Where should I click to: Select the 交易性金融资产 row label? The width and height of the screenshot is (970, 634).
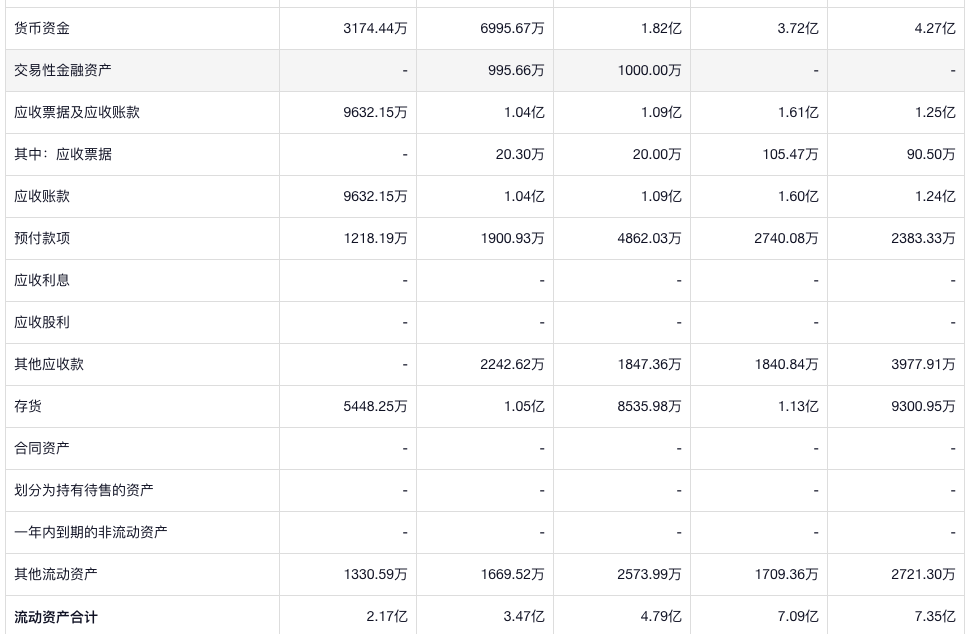63,70
